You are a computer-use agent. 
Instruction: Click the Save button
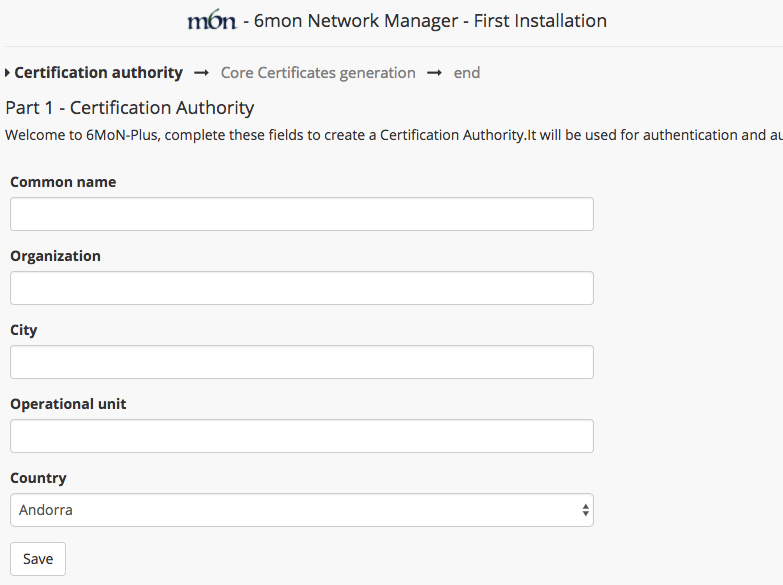[x=38, y=559]
